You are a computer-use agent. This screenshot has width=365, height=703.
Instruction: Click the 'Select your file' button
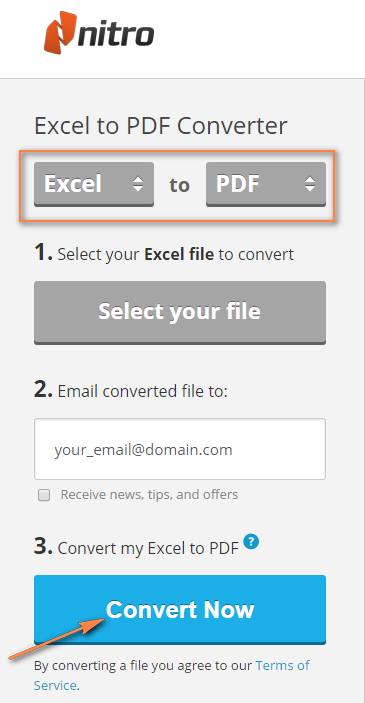point(180,312)
